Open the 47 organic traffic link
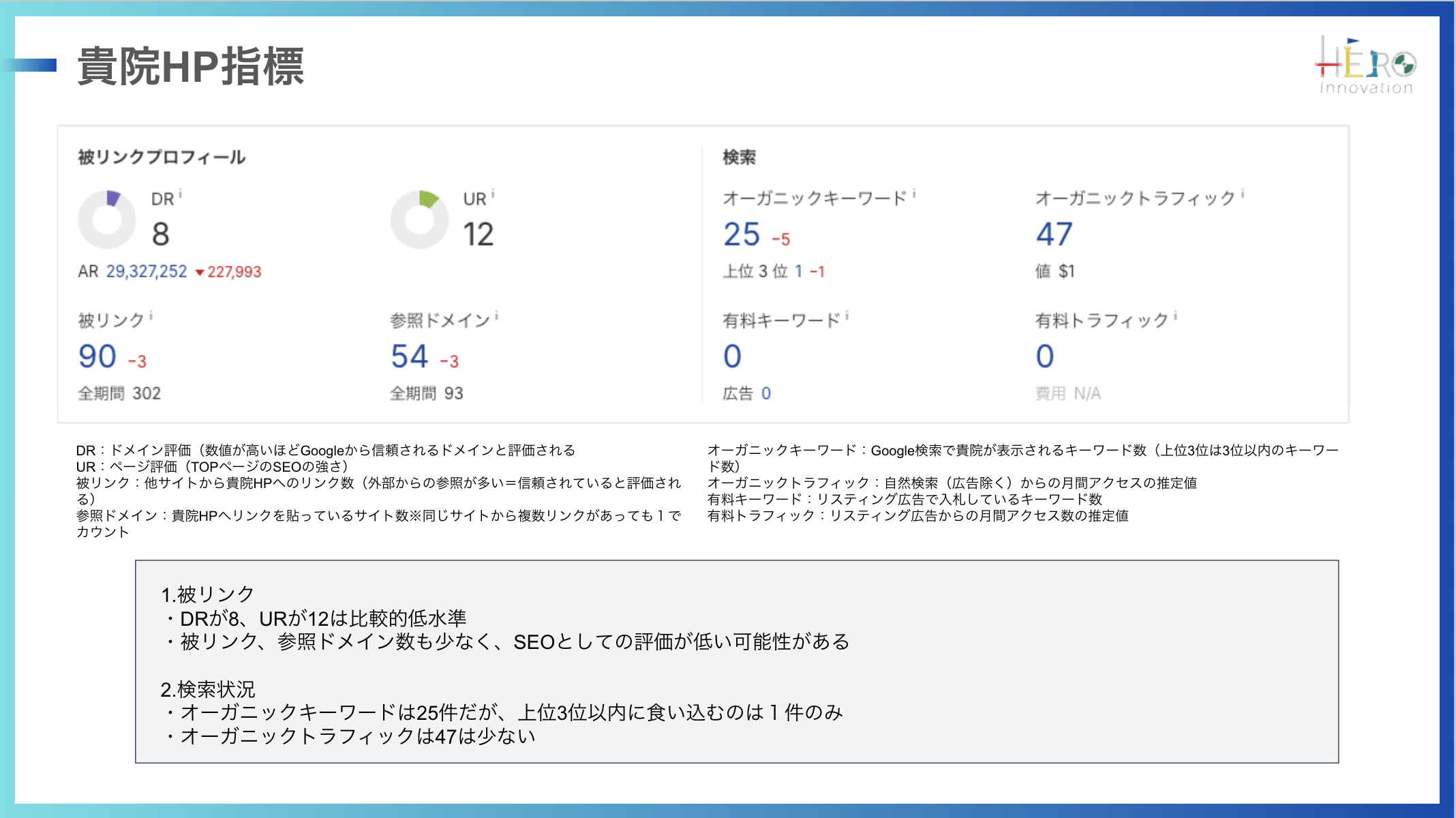This screenshot has height=818, width=1456. point(1054,234)
